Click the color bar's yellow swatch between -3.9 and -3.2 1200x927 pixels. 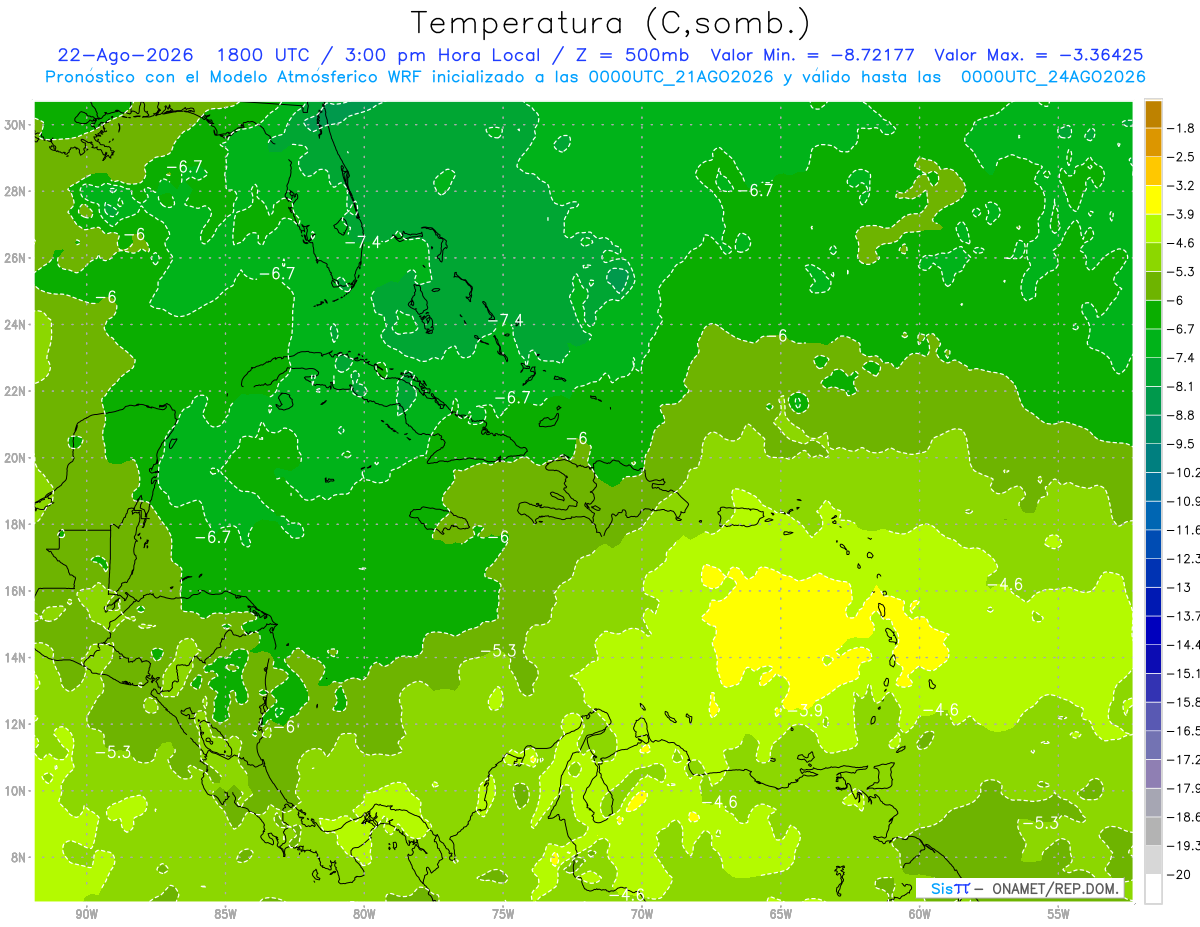[x=1153, y=200]
